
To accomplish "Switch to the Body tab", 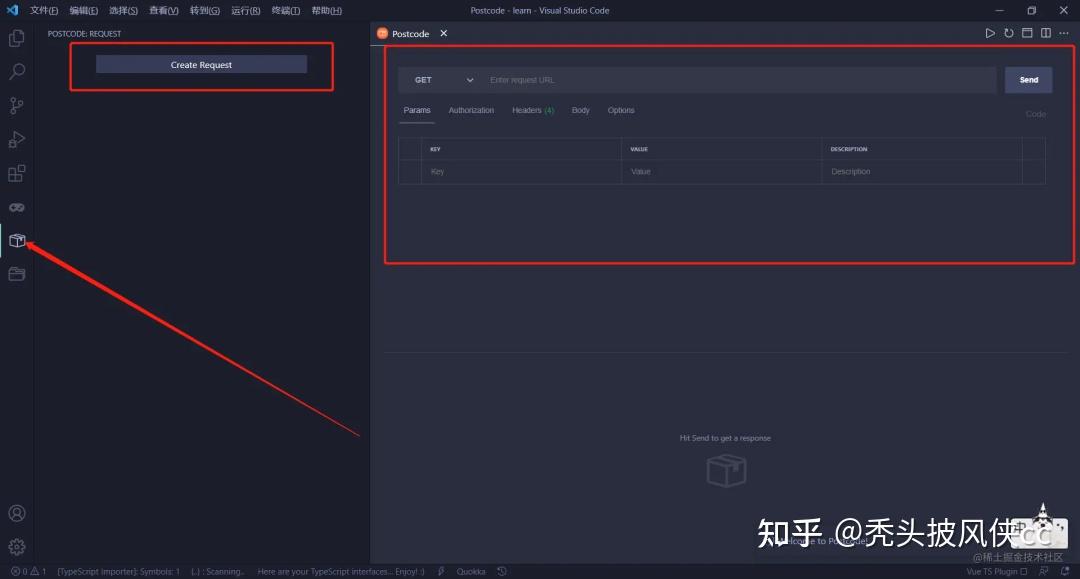I will tap(581, 110).
